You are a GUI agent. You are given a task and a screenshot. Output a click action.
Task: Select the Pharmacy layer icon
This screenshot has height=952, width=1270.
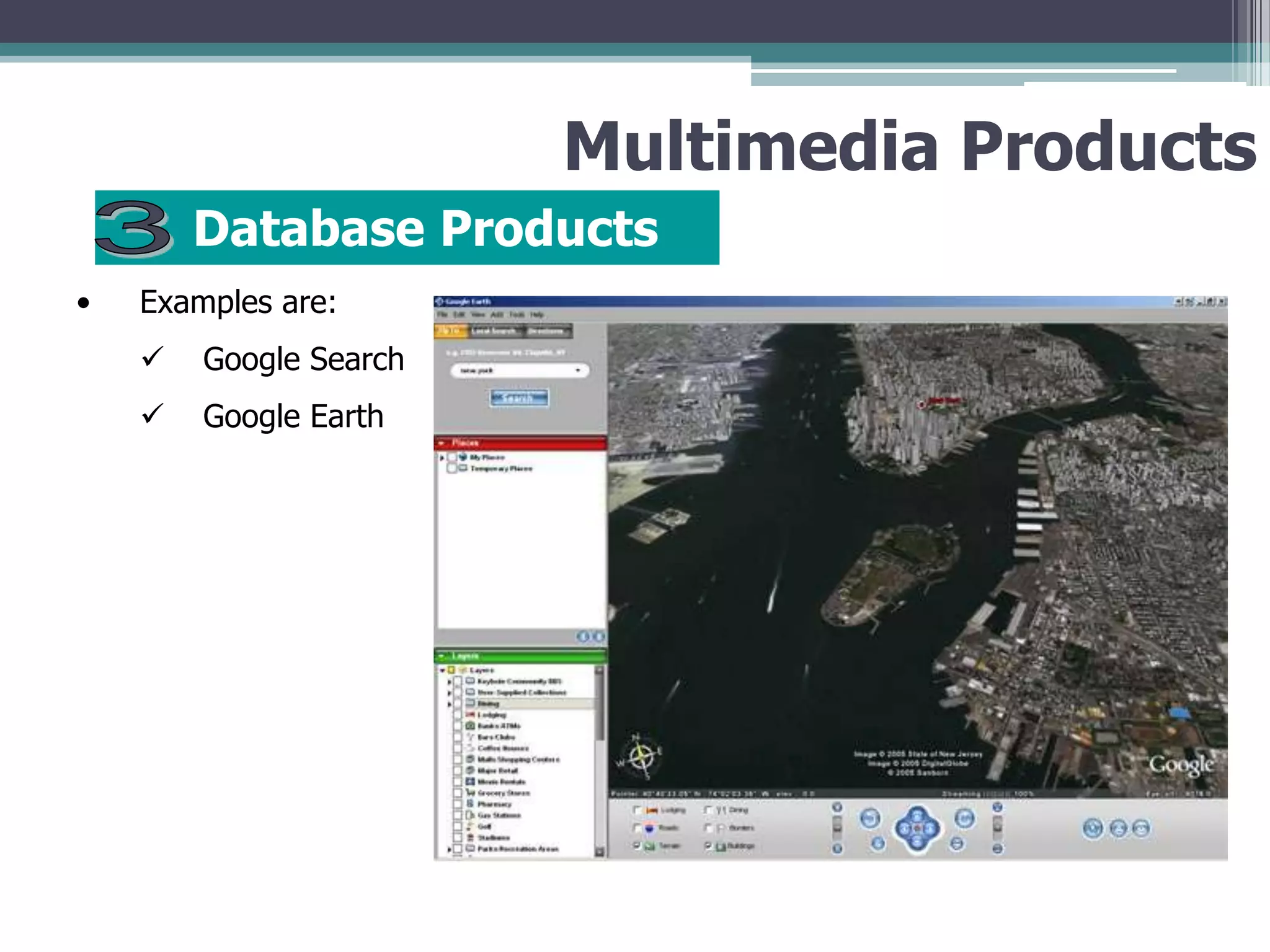(x=470, y=804)
